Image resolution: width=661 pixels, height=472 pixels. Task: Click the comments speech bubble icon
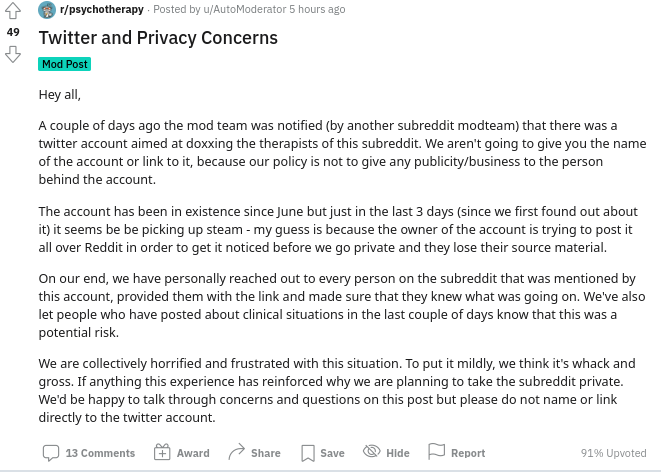coord(51,453)
